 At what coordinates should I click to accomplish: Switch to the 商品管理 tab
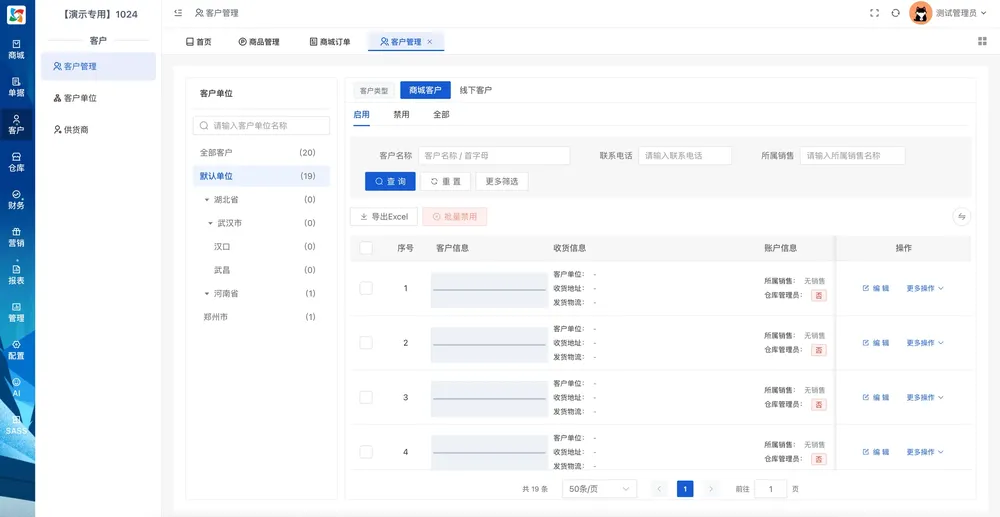(259, 42)
